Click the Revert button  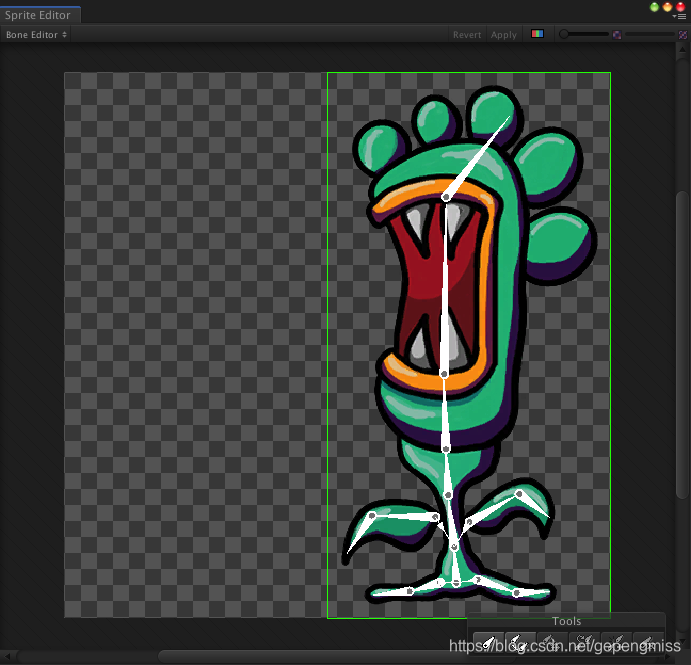click(467, 35)
